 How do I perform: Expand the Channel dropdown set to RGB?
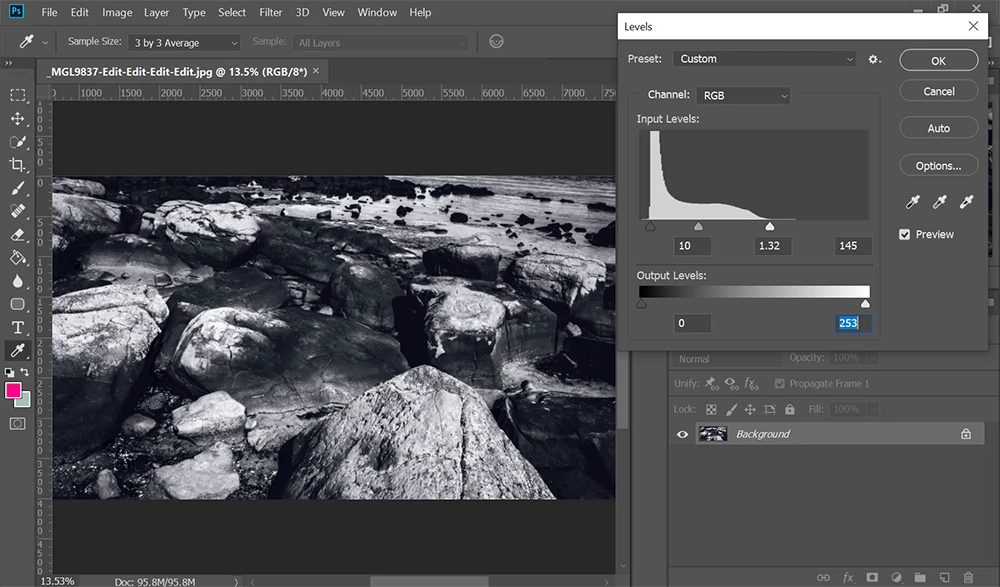(x=743, y=96)
